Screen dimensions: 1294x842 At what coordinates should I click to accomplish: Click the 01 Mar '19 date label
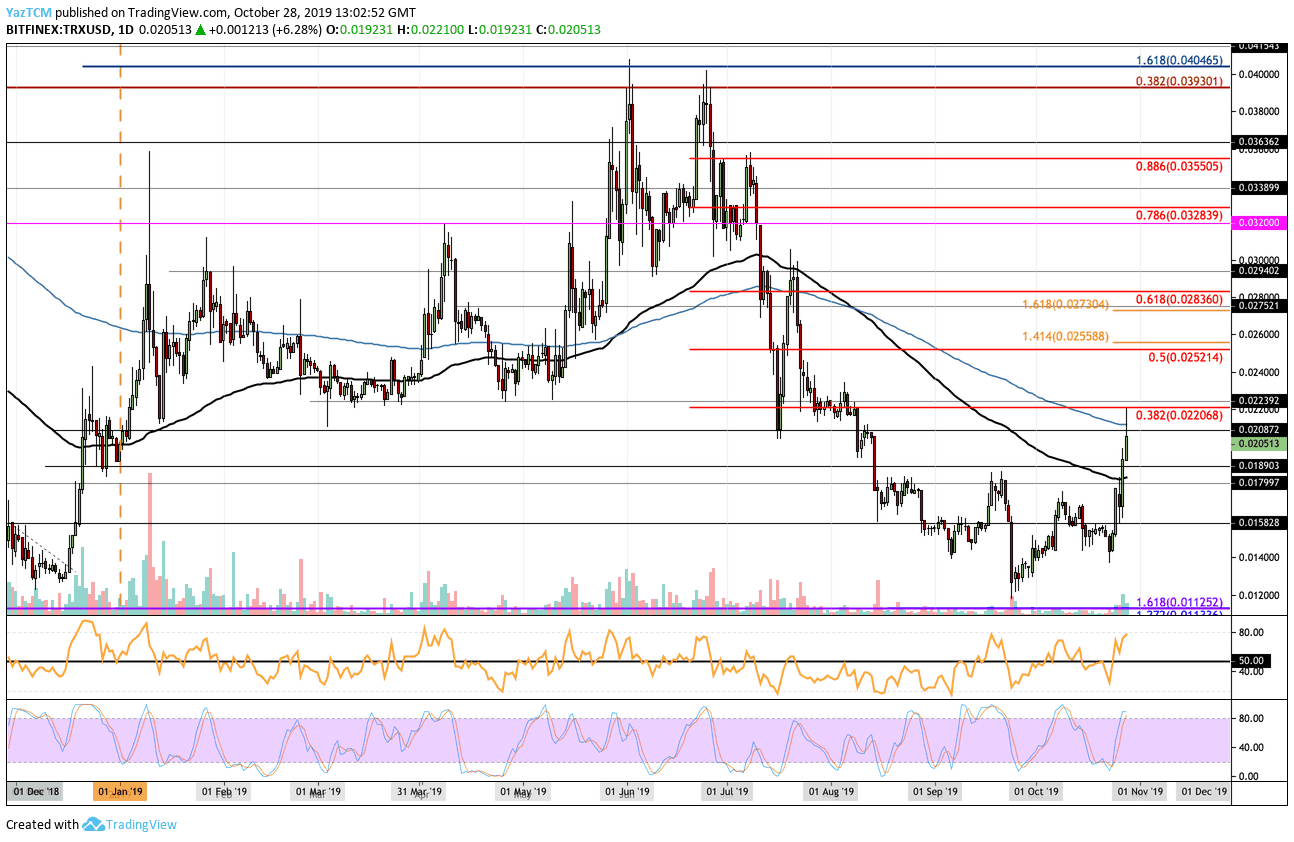point(319,791)
